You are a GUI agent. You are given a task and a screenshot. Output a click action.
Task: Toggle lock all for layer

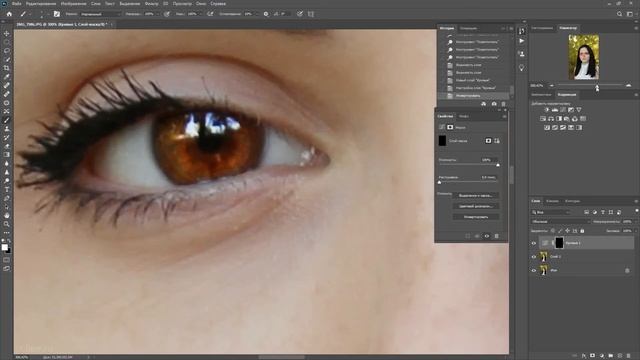pos(582,231)
